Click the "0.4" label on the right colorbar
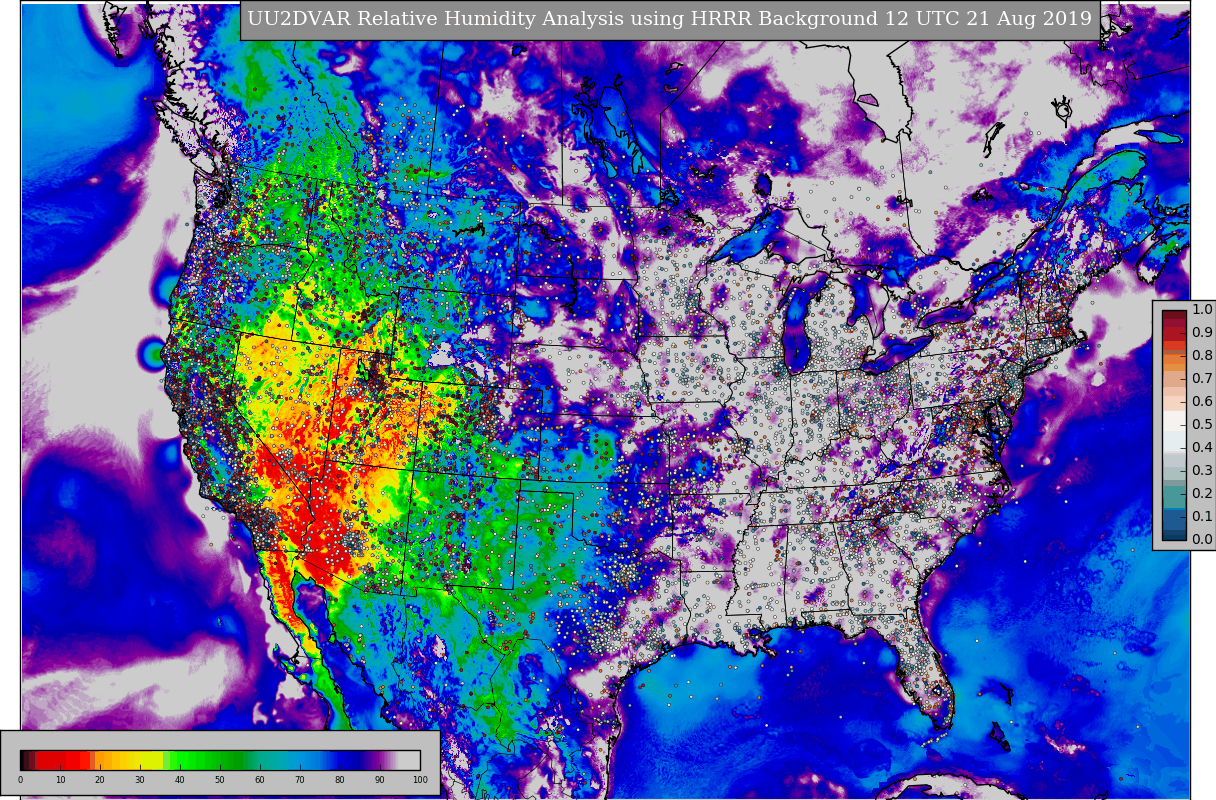Screen dimensions: 1216x800 pyautogui.click(x=1202, y=448)
